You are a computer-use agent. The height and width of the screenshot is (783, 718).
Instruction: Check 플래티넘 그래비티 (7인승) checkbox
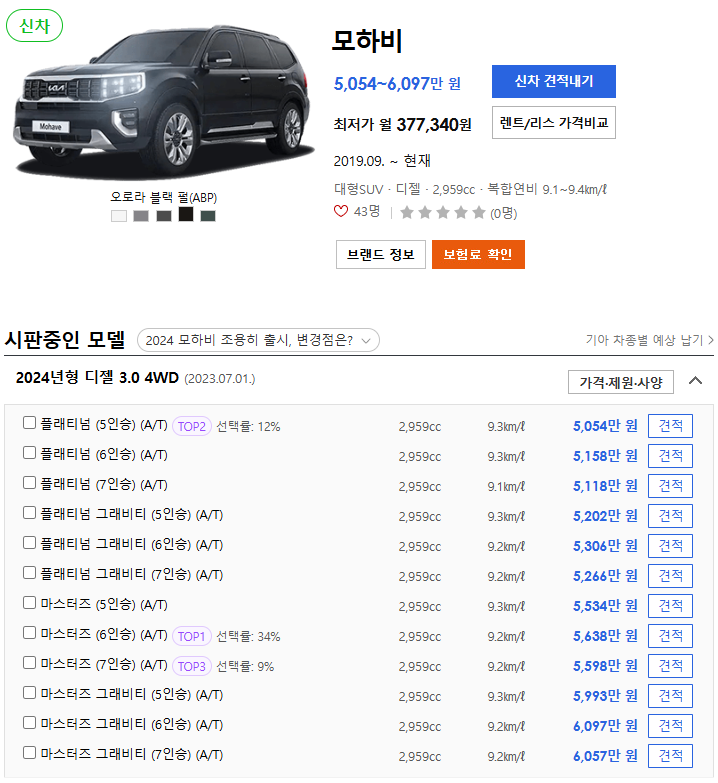[29, 573]
